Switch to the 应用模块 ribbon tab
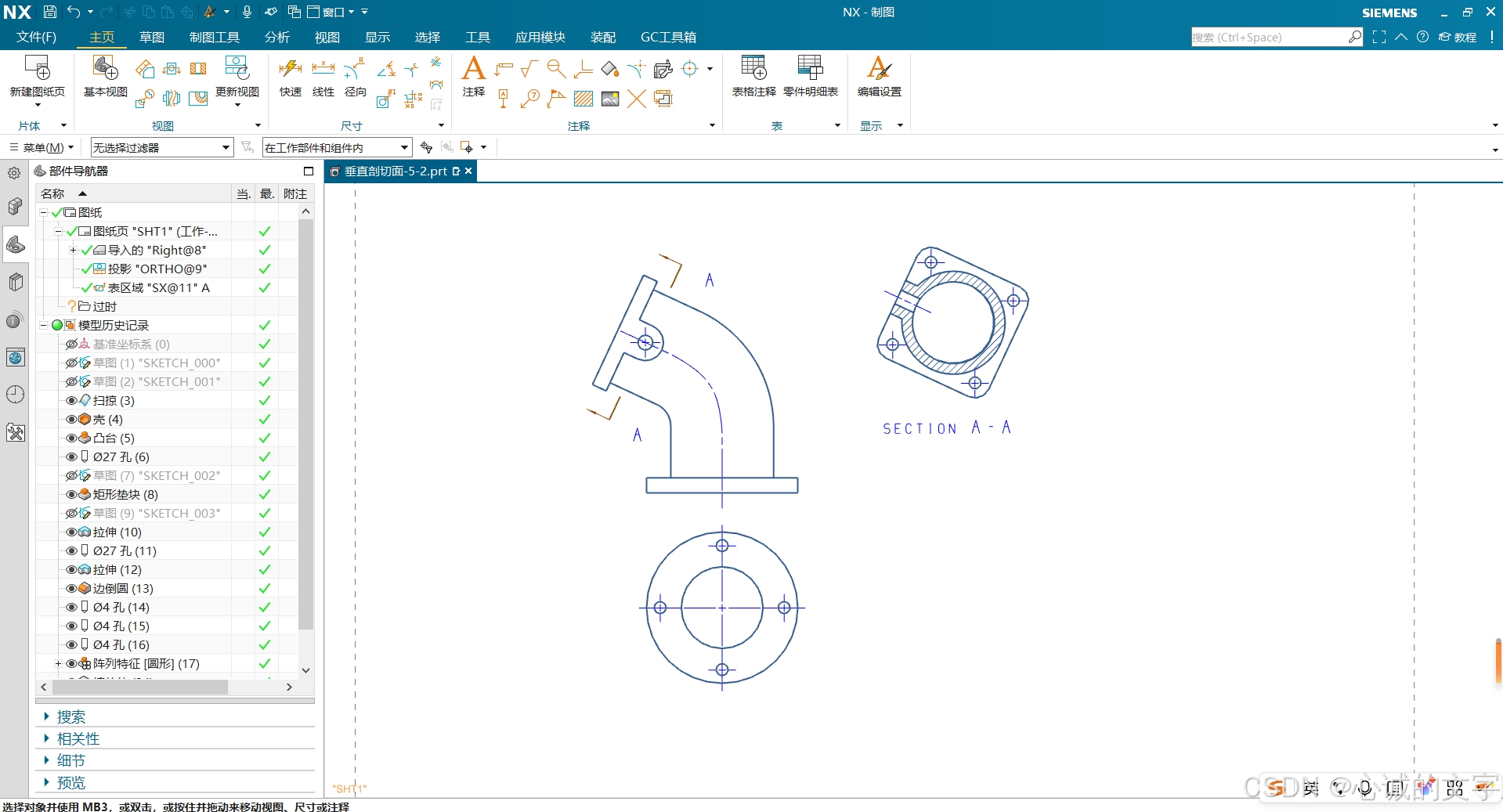Screen dimensions: 1503x812 [540, 37]
